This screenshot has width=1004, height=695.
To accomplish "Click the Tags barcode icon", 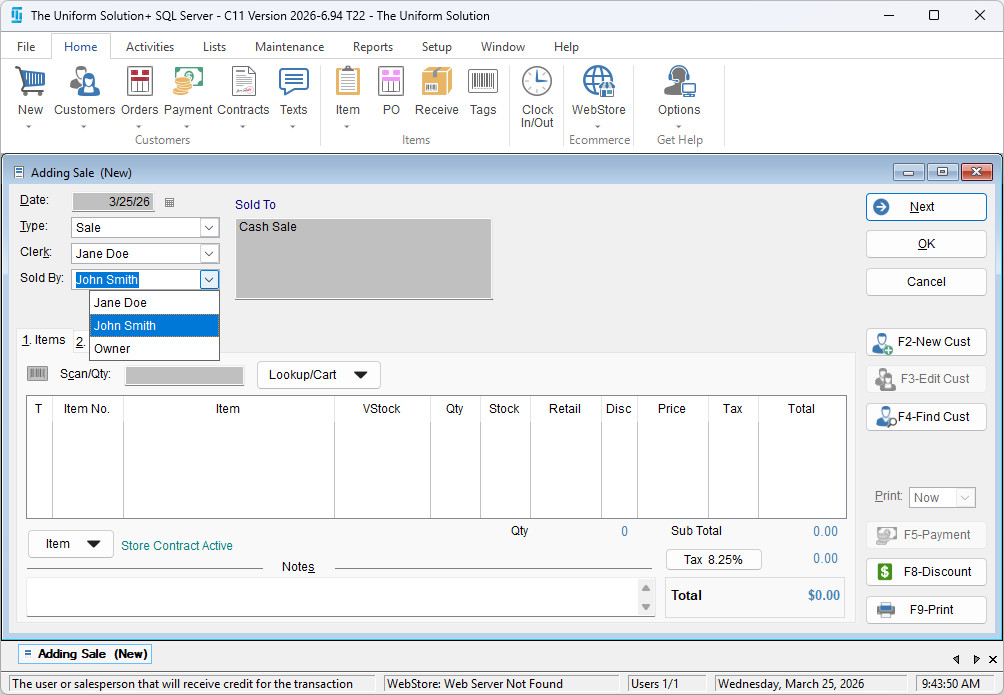I will pos(483,82).
